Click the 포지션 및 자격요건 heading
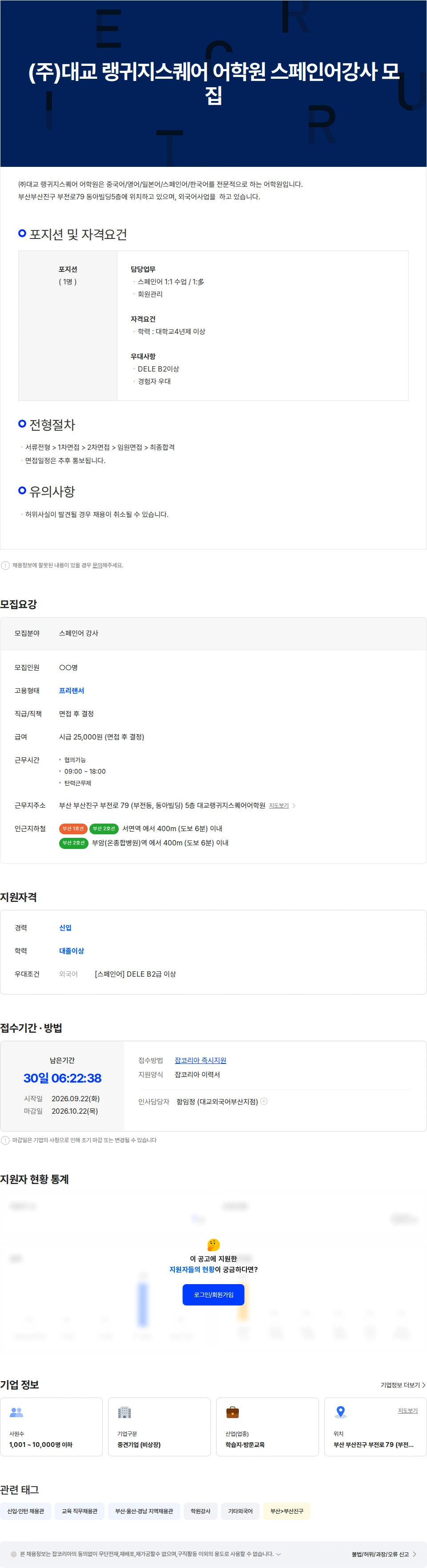Screen dimensions: 427x1568 click(x=78, y=234)
